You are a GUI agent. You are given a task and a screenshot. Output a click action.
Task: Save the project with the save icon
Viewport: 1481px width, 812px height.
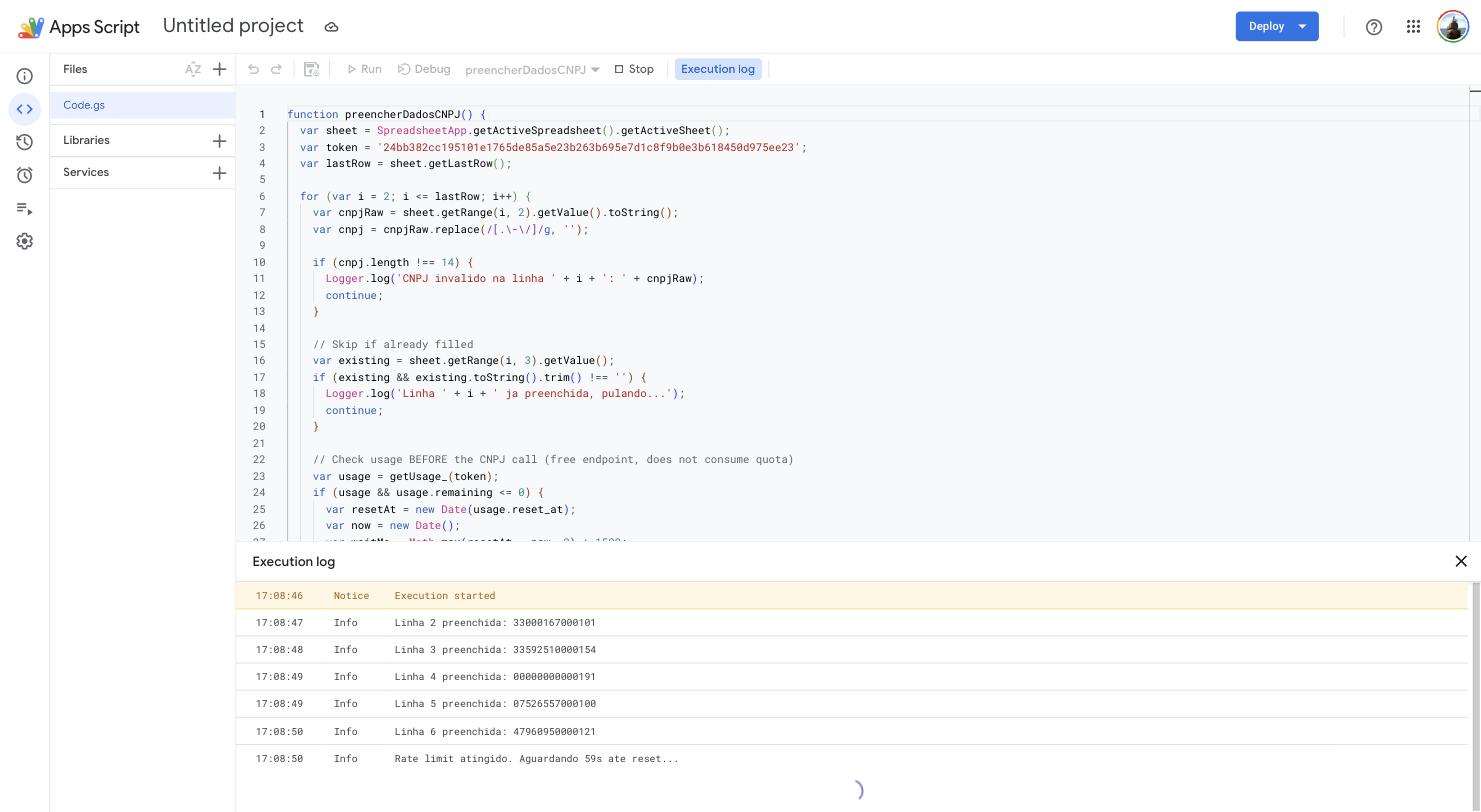pos(311,69)
